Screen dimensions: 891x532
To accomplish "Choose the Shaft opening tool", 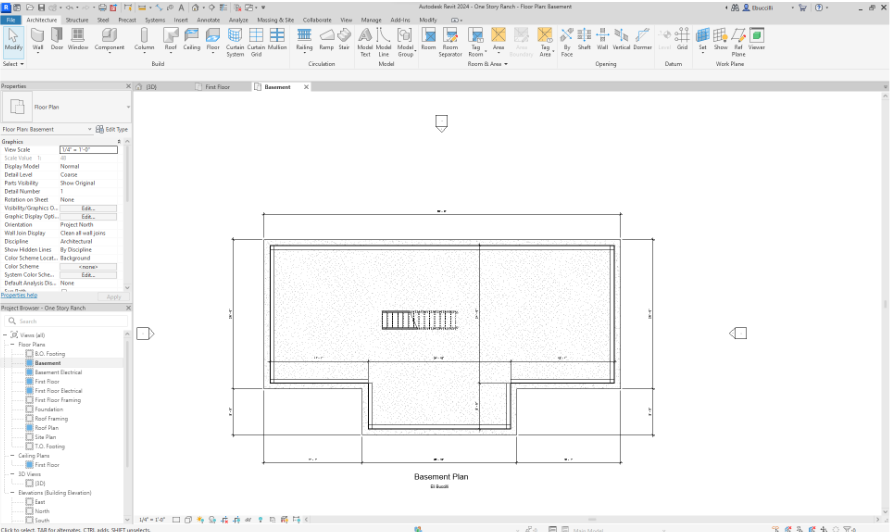I will 584,39.
